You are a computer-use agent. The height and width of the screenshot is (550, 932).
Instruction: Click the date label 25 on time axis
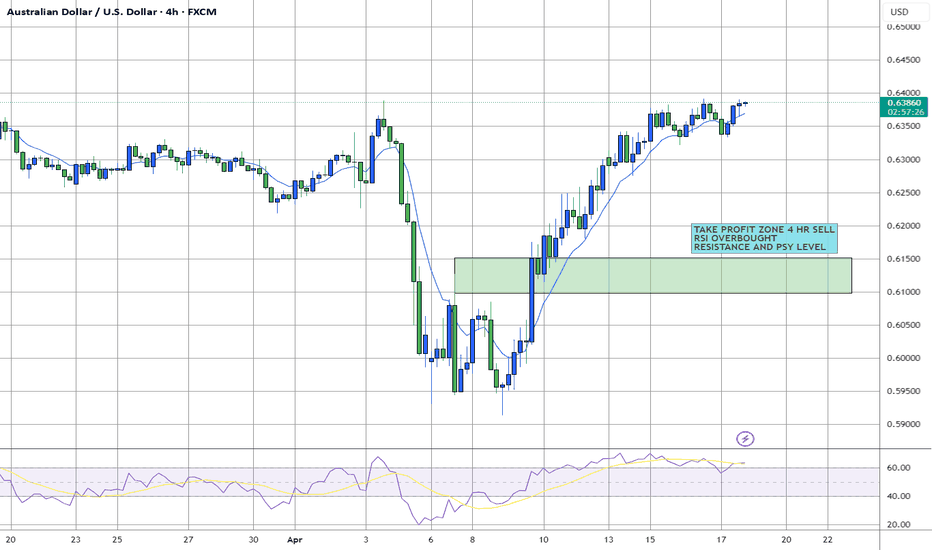click(x=117, y=540)
